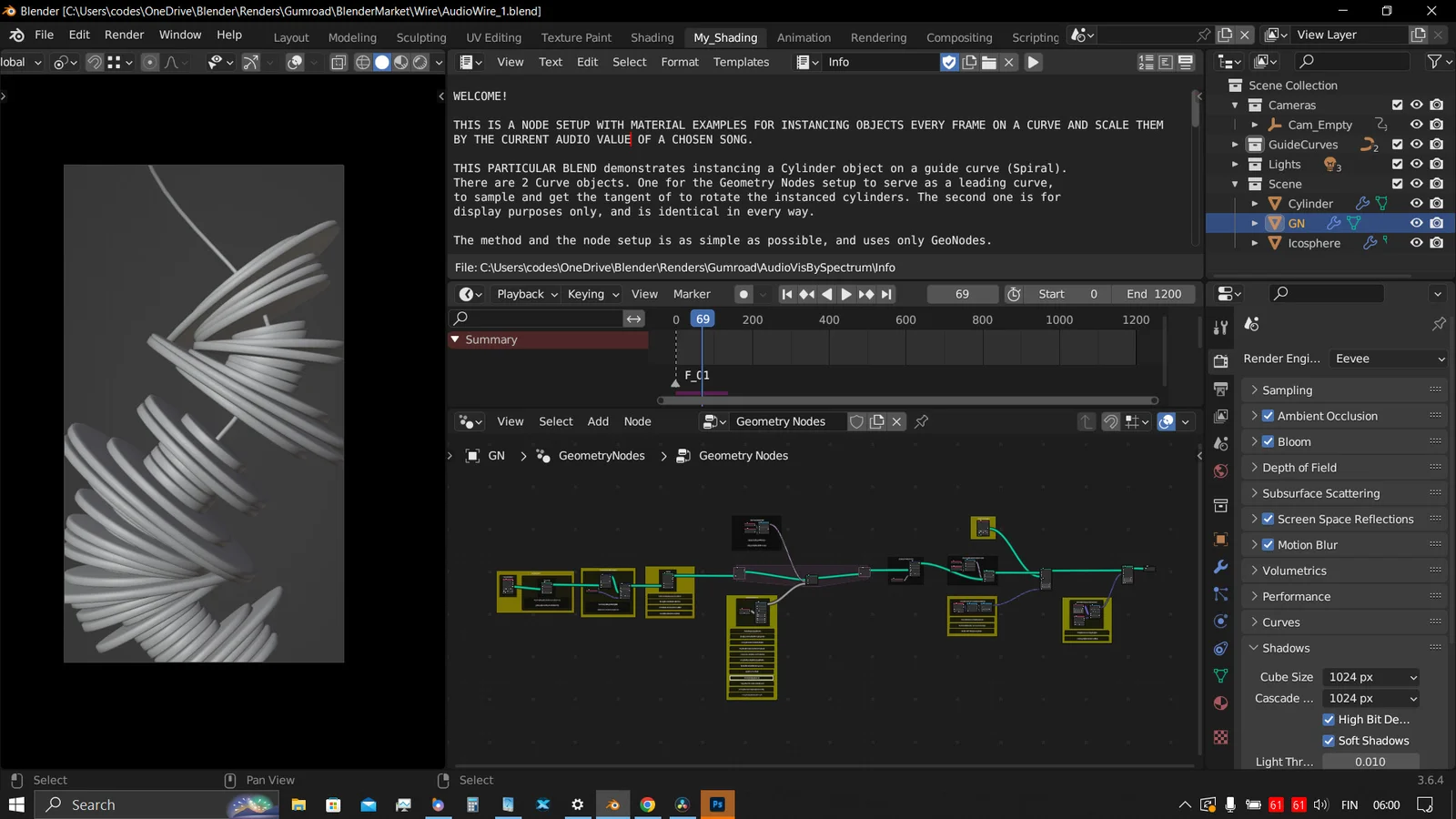1456x819 pixels.
Task: Uncheck Soft Shadows under Shadows
Action: [1329, 740]
